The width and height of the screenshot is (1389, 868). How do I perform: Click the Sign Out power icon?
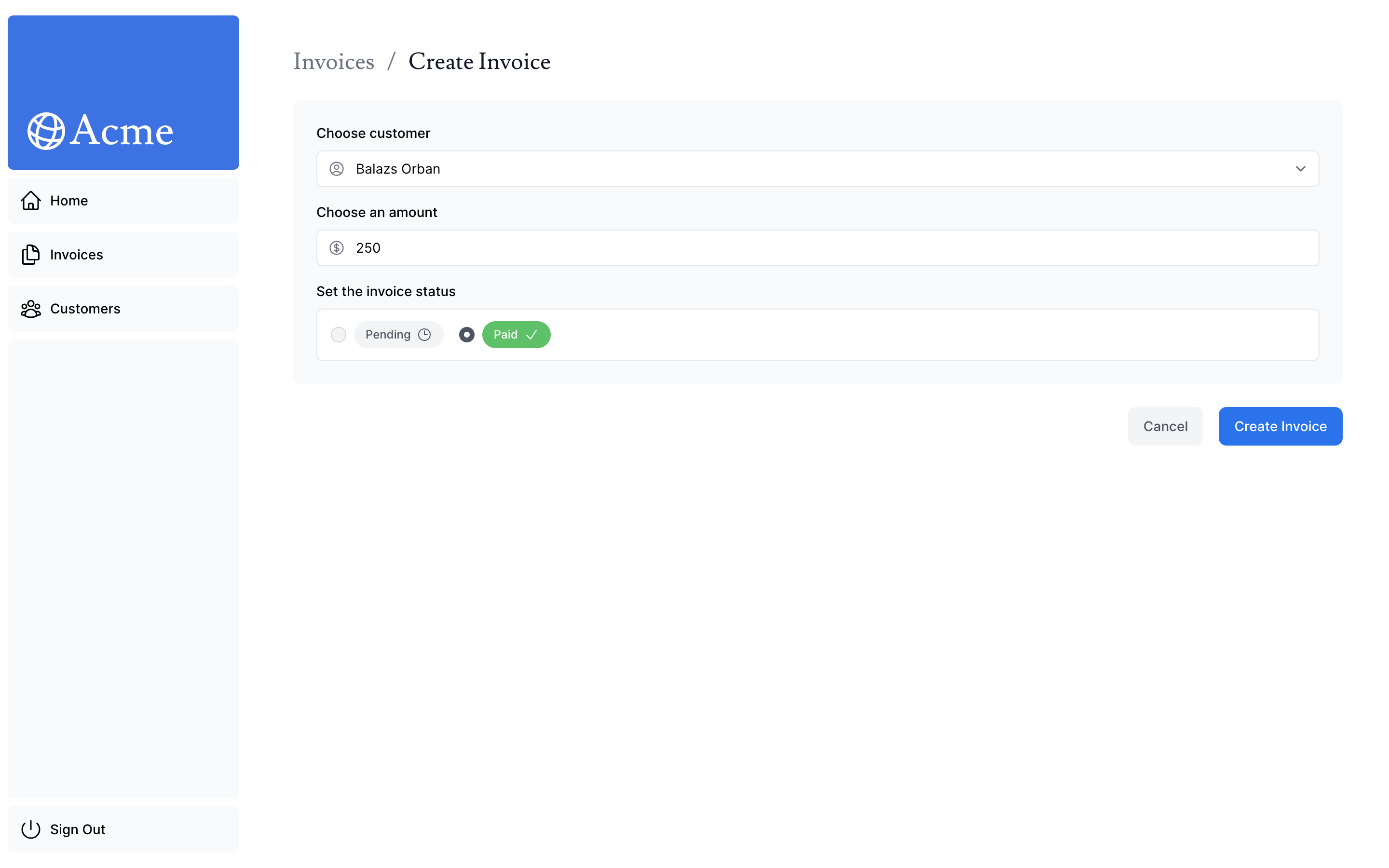tap(30, 829)
